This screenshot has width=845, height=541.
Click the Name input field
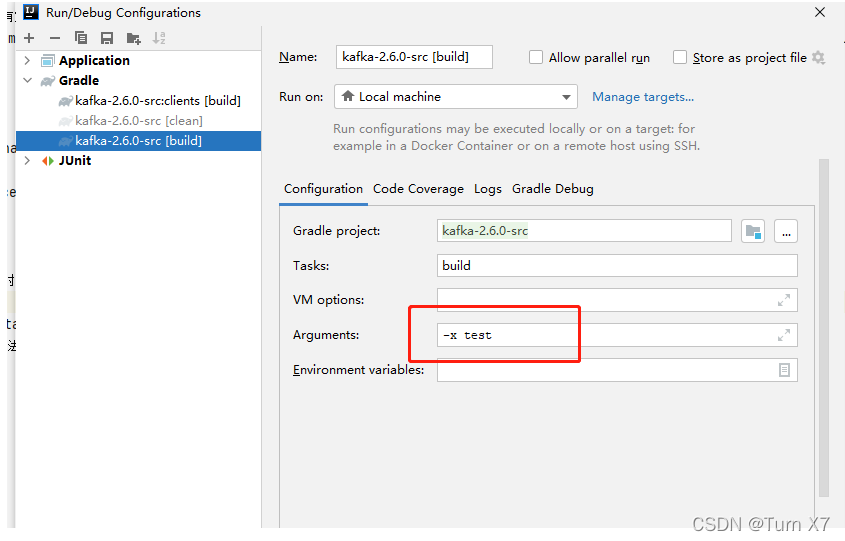tap(414, 57)
